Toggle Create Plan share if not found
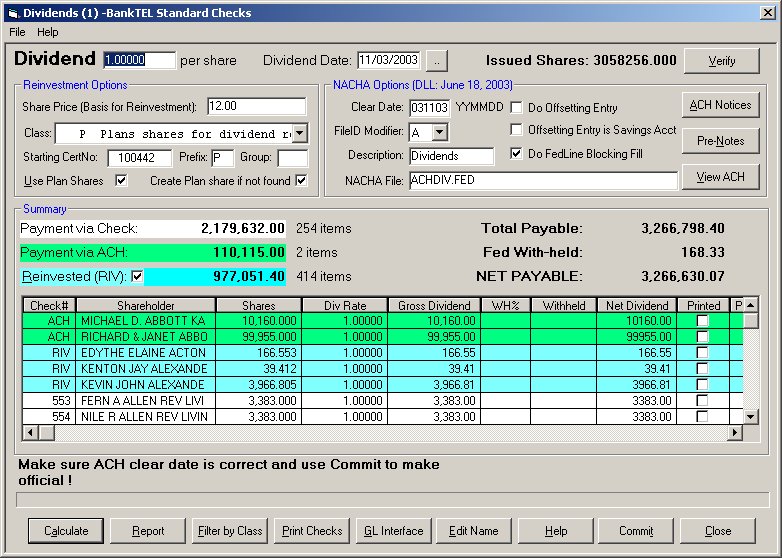This screenshot has height=558, width=782. [x=300, y=181]
